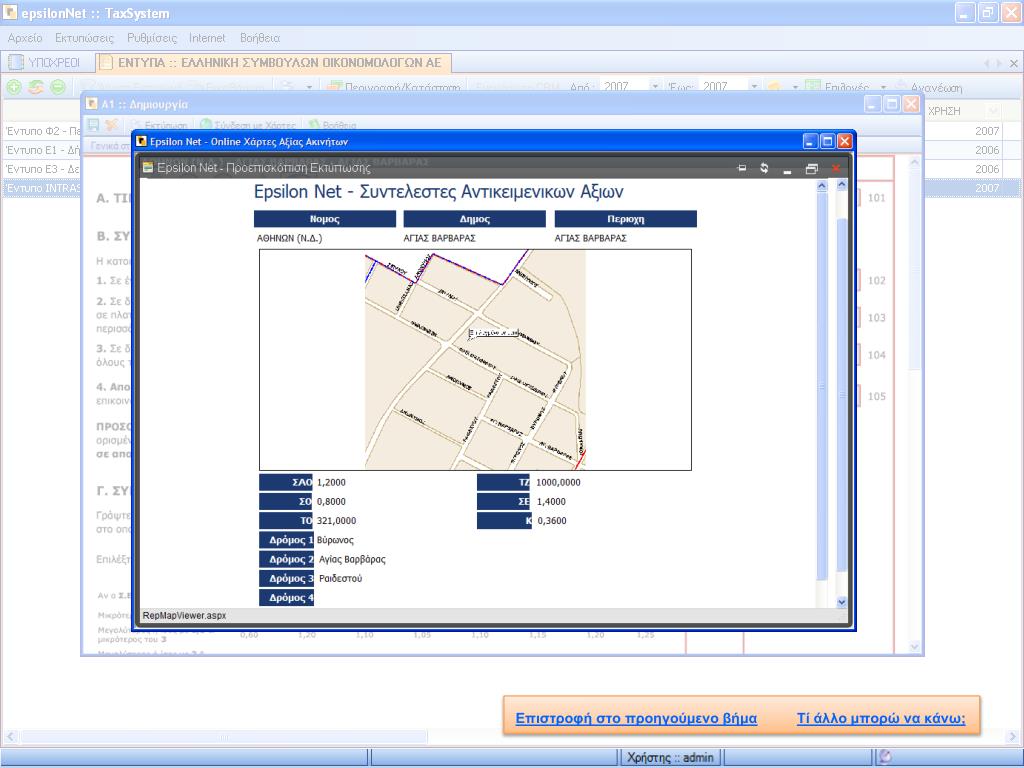Switch to the ΥΠΟΧΡΕΟΙ tab
Screen dimensions: 1024x768
coord(46,63)
